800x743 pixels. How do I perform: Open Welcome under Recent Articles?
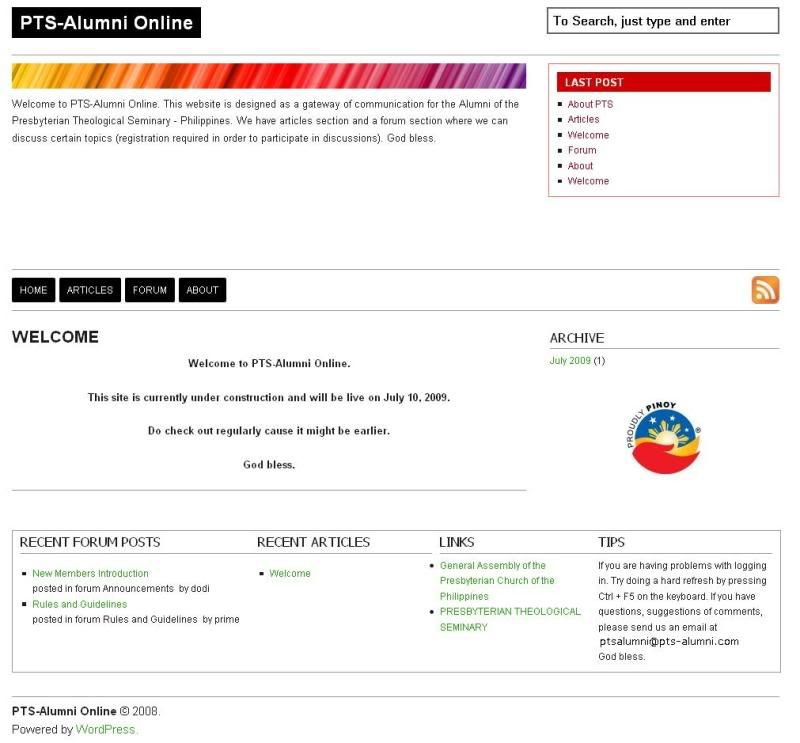[290, 574]
